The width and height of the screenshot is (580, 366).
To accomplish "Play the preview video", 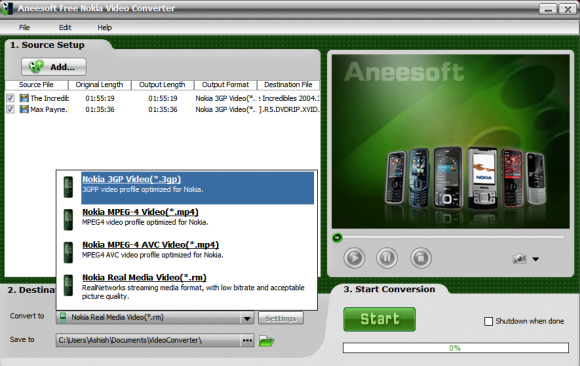I will 354,258.
